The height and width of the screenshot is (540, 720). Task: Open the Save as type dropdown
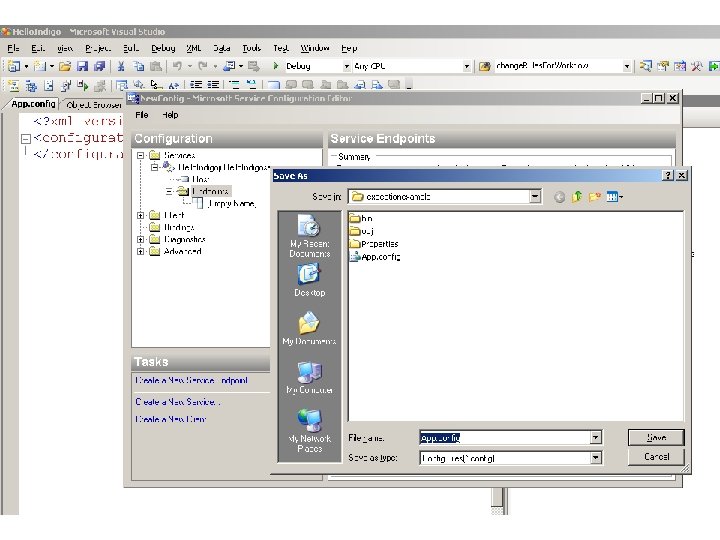[x=596, y=458]
